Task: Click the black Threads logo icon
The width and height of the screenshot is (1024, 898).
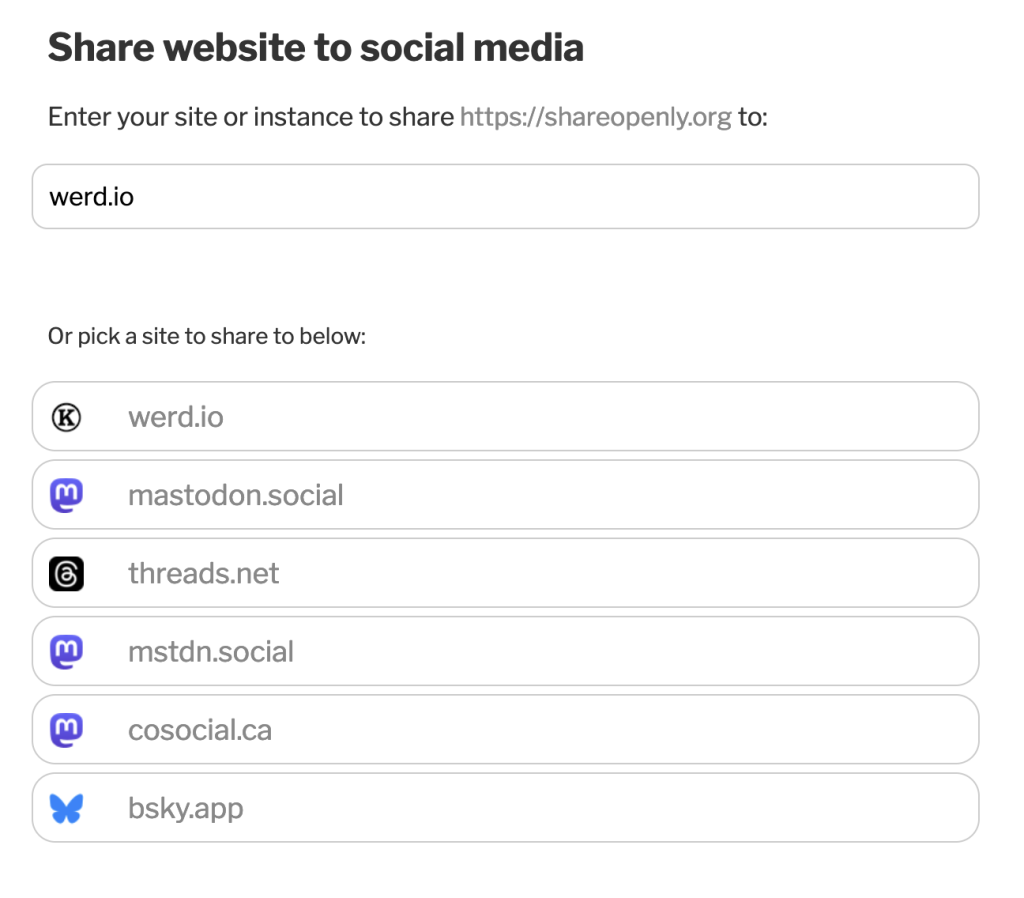Action: click(x=66, y=573)
